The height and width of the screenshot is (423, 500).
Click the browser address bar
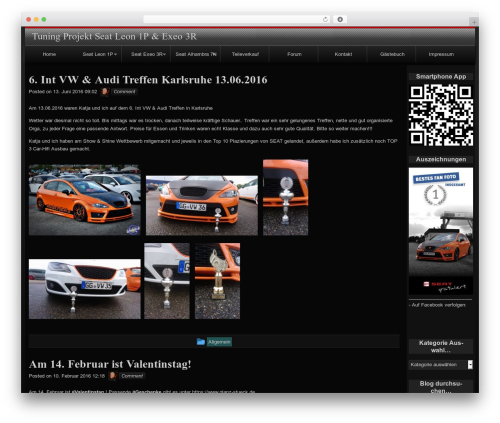tap(237, 19)
